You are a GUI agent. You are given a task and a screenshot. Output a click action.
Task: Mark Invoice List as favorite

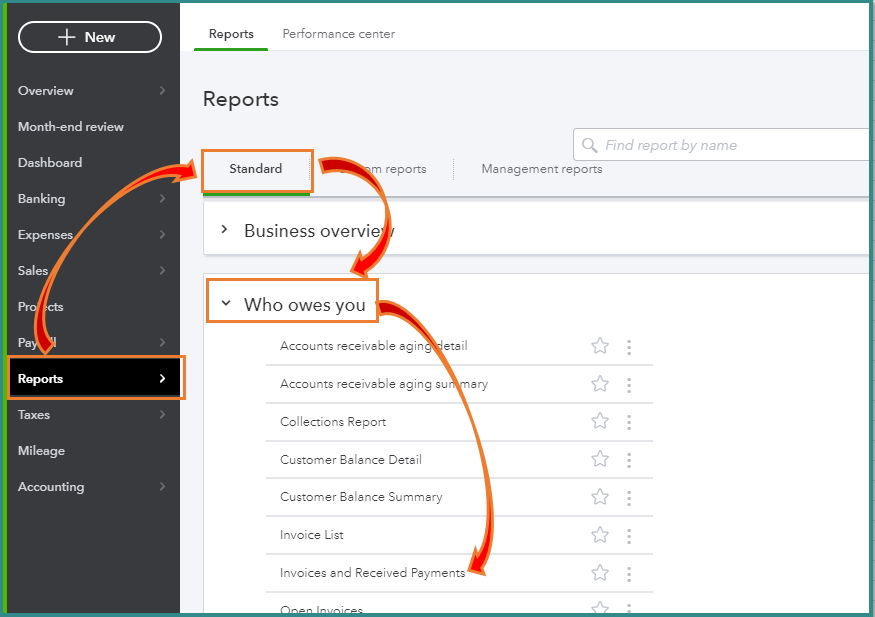pyautogui.click(x=600, y=535)
